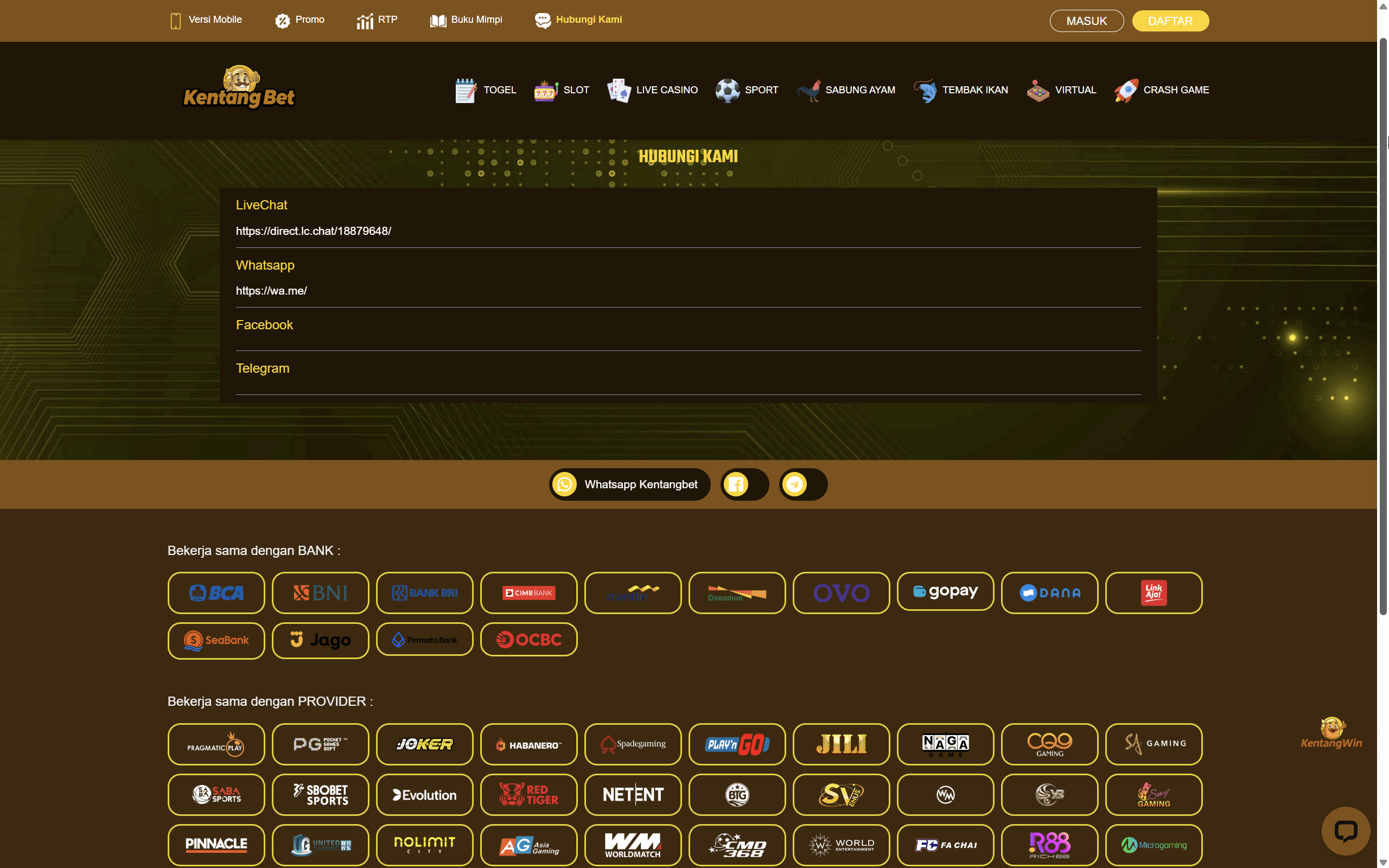Click the Asia Gaming provider logo

[x=528, y=845]
